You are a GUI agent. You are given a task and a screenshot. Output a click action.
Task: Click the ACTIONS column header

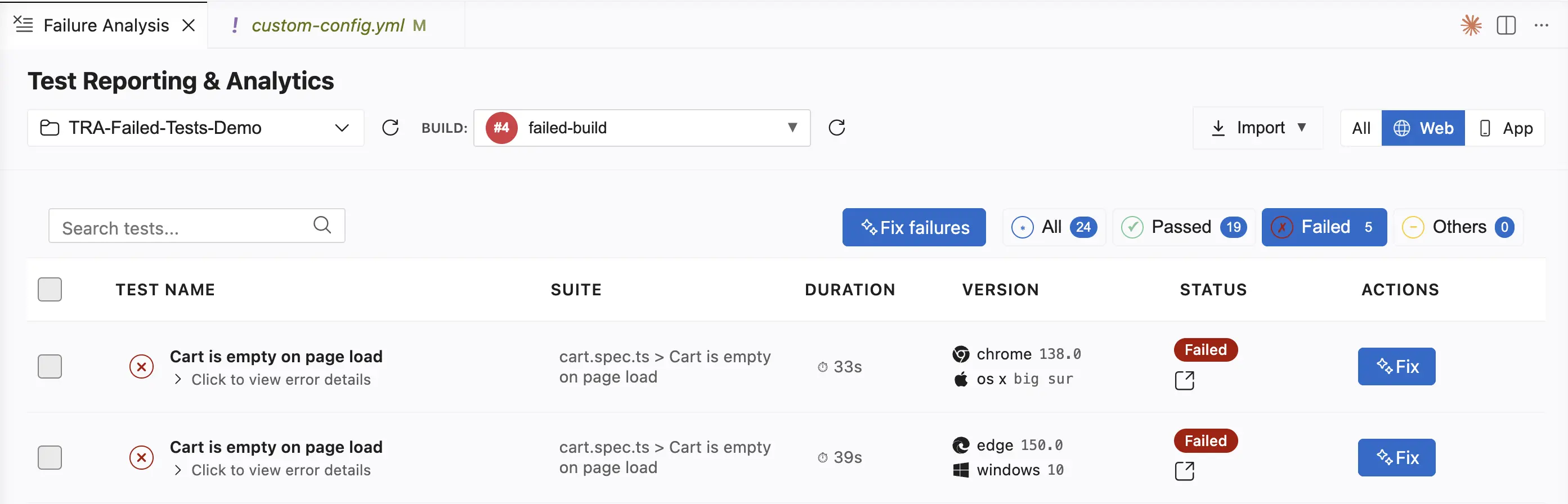pos(1400,290)
